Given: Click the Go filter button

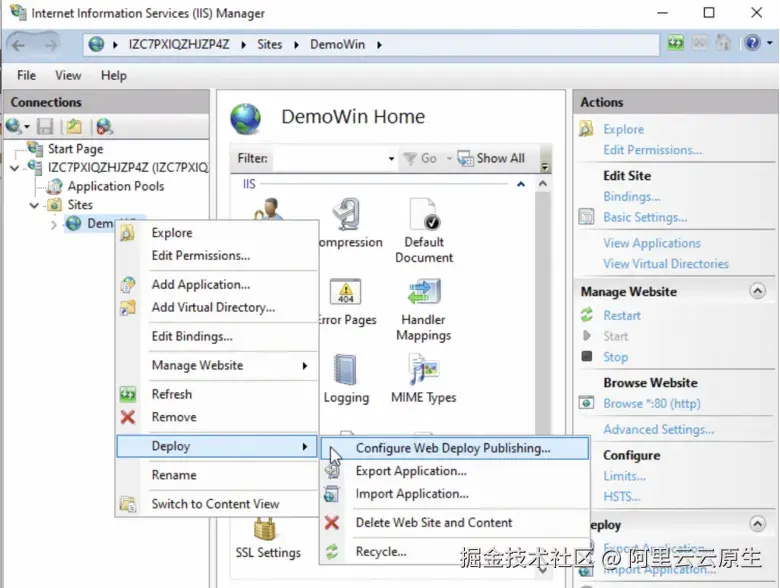Looking at the screenshot, I should [420, 159].
